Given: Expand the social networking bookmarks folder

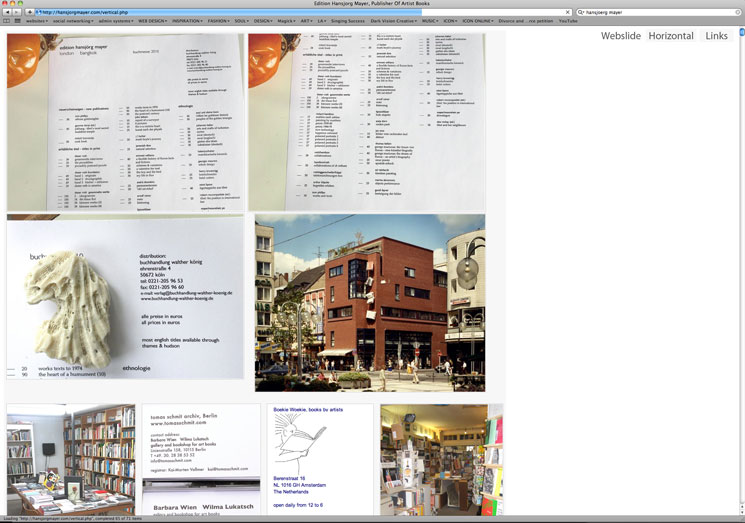Looking at the screenshot, I should [71, 20].
